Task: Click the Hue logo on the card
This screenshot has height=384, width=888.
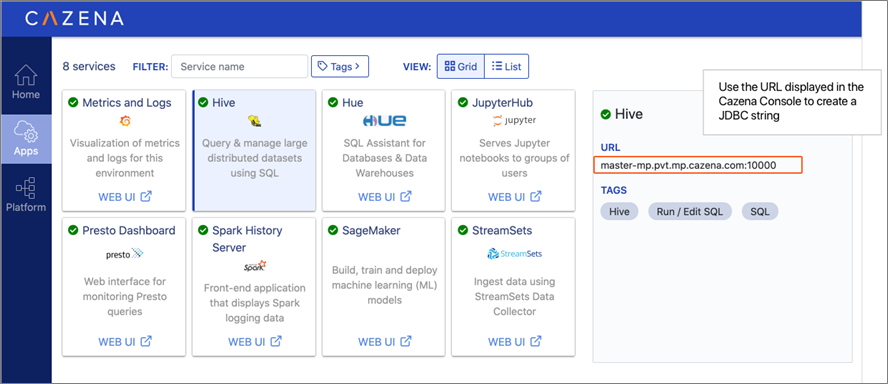Action: coord(384,121)
